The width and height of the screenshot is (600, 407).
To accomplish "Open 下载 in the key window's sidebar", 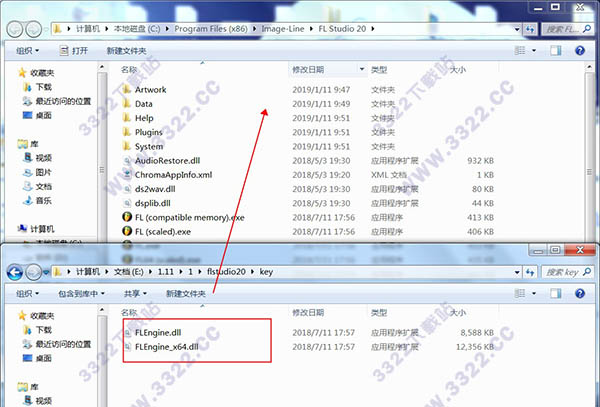I will pos(38,330).
